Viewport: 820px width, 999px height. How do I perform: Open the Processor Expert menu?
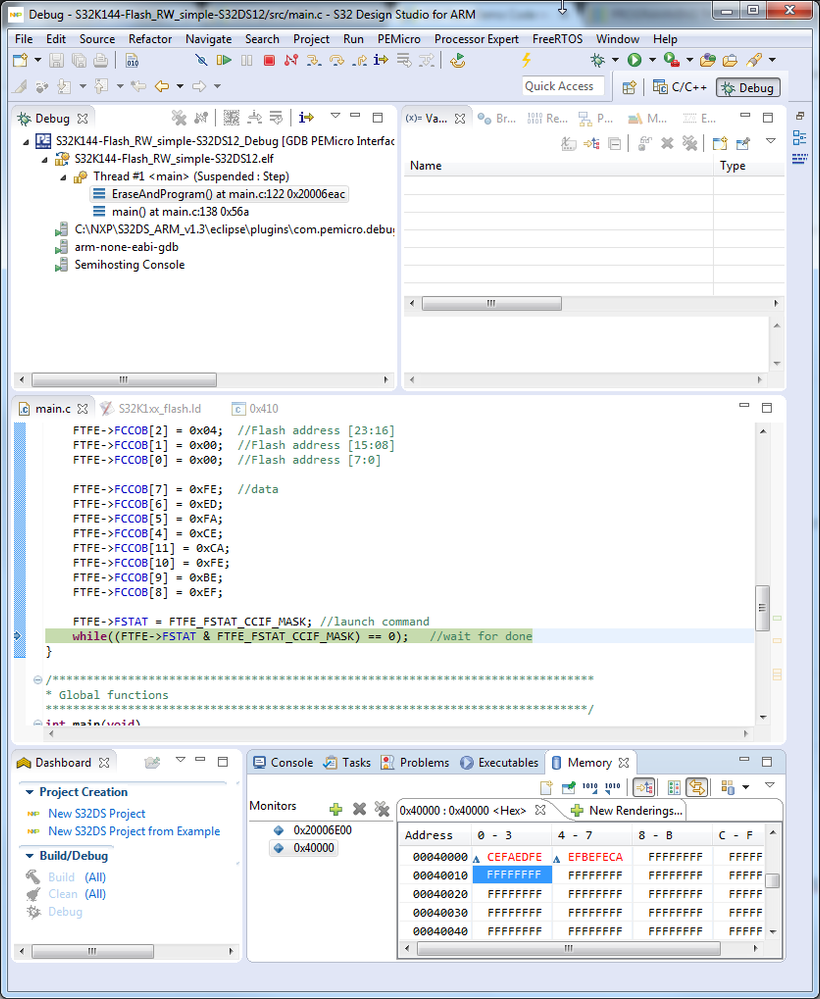477,39
